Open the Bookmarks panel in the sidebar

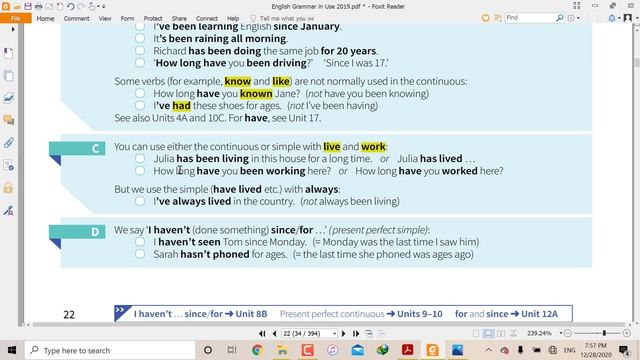click(8, 53)
